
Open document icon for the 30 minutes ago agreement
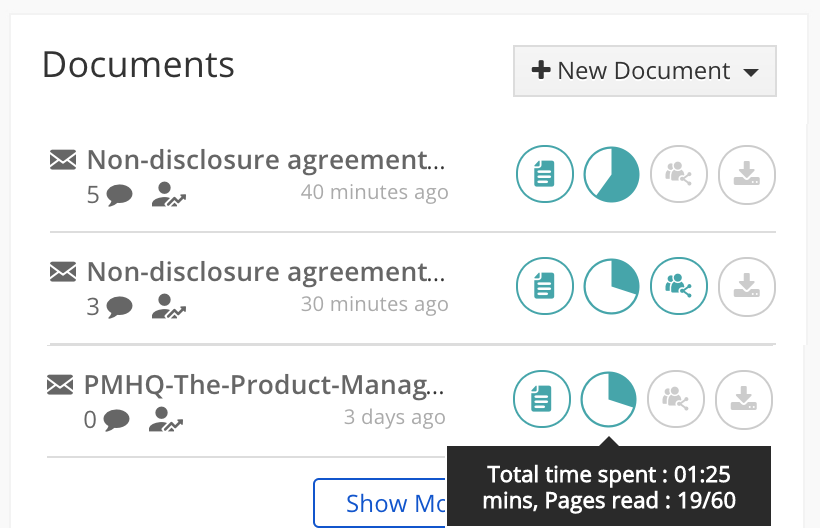click(544, 286)
